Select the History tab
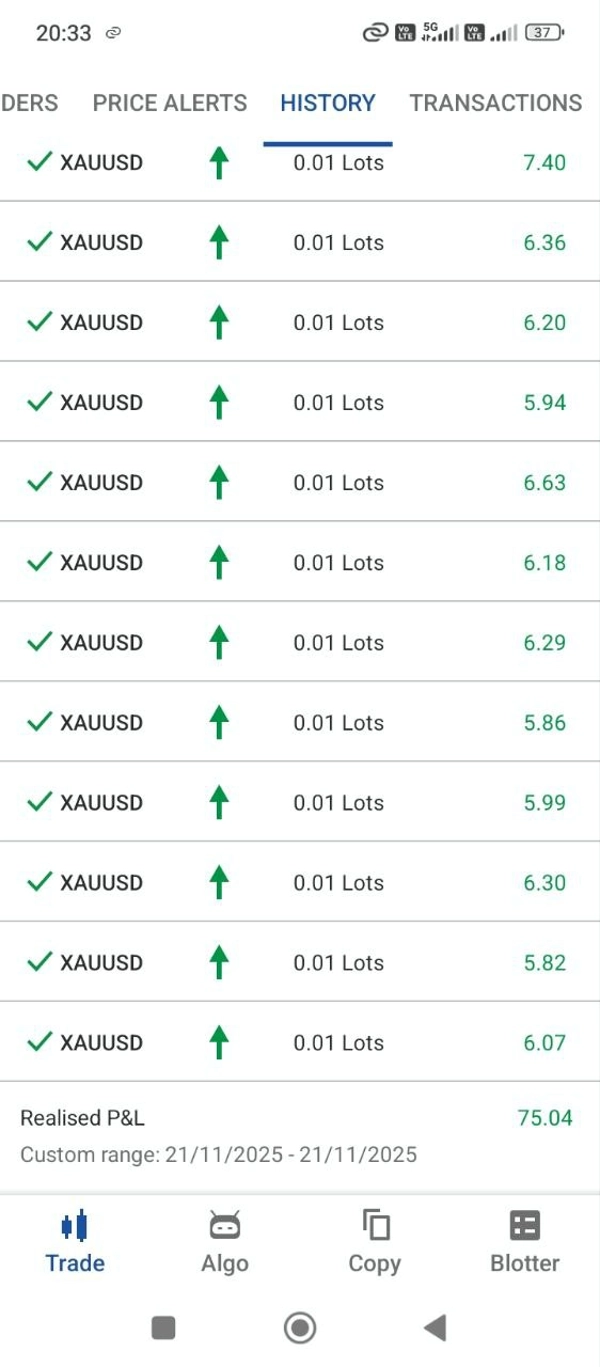This screenshot has height=1367, width=600. [328, 103]
